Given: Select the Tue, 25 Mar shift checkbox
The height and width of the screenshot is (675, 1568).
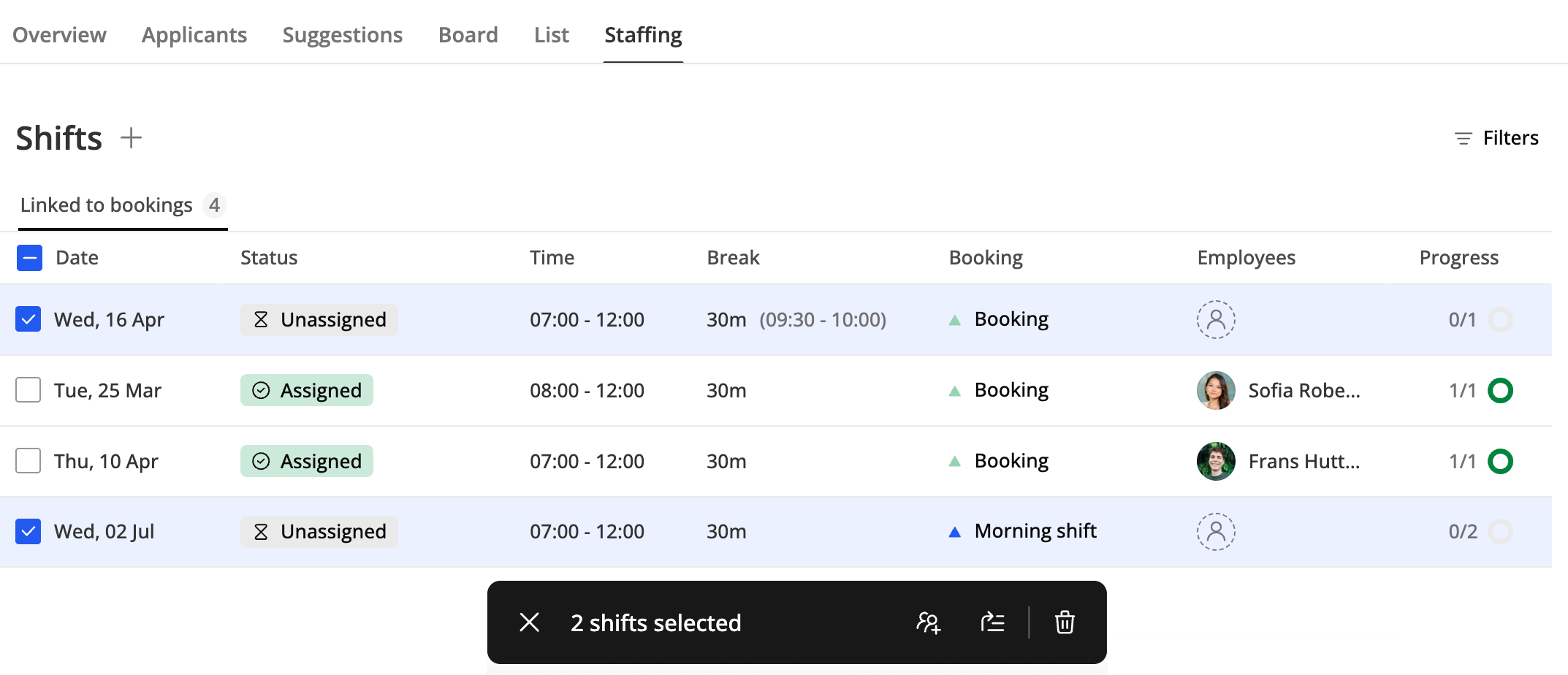Looking at the screenshot, I should pyautogui.click(x=28, y=390).
